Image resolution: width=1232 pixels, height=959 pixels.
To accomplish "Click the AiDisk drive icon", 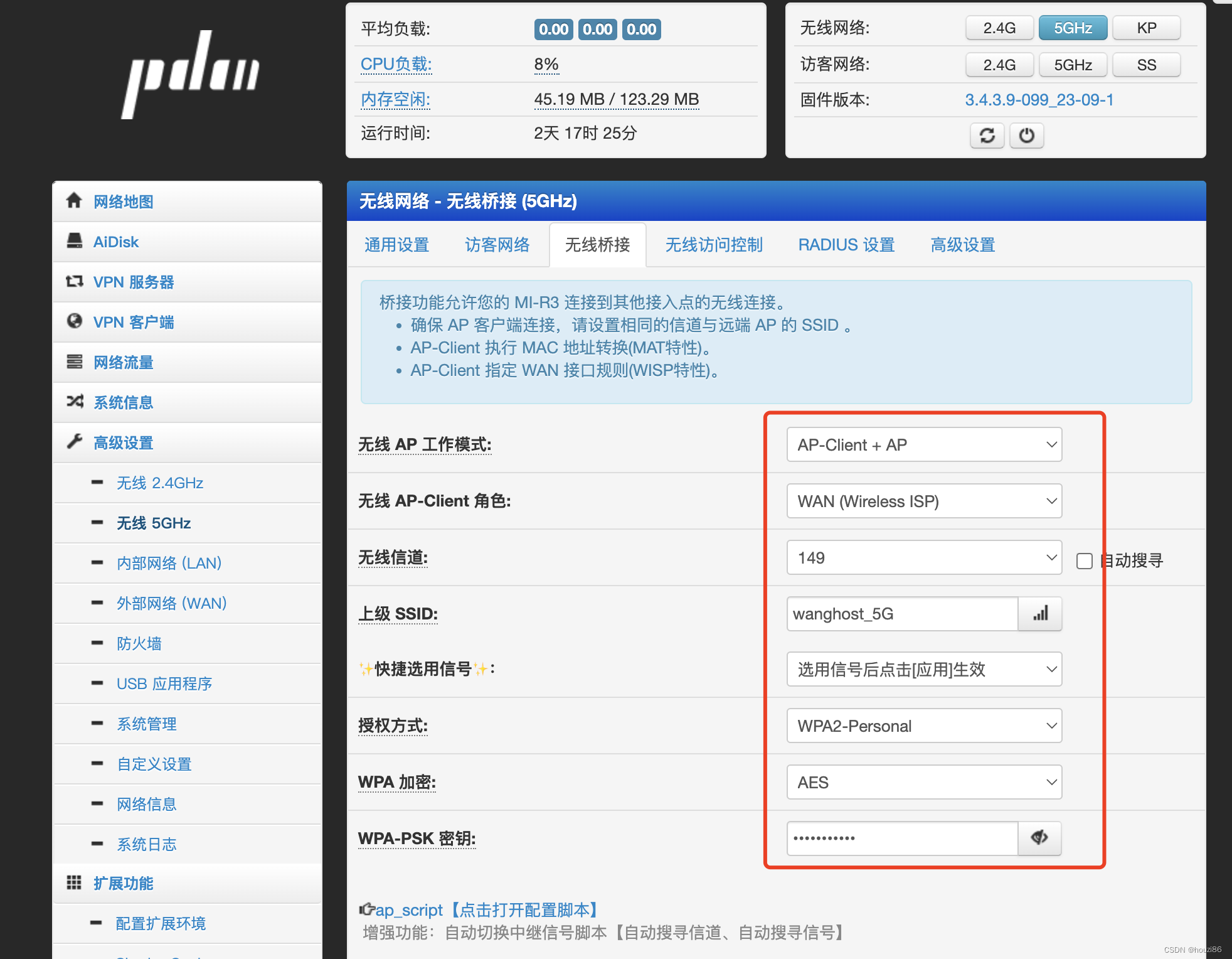I will click(x=74, y=241).
